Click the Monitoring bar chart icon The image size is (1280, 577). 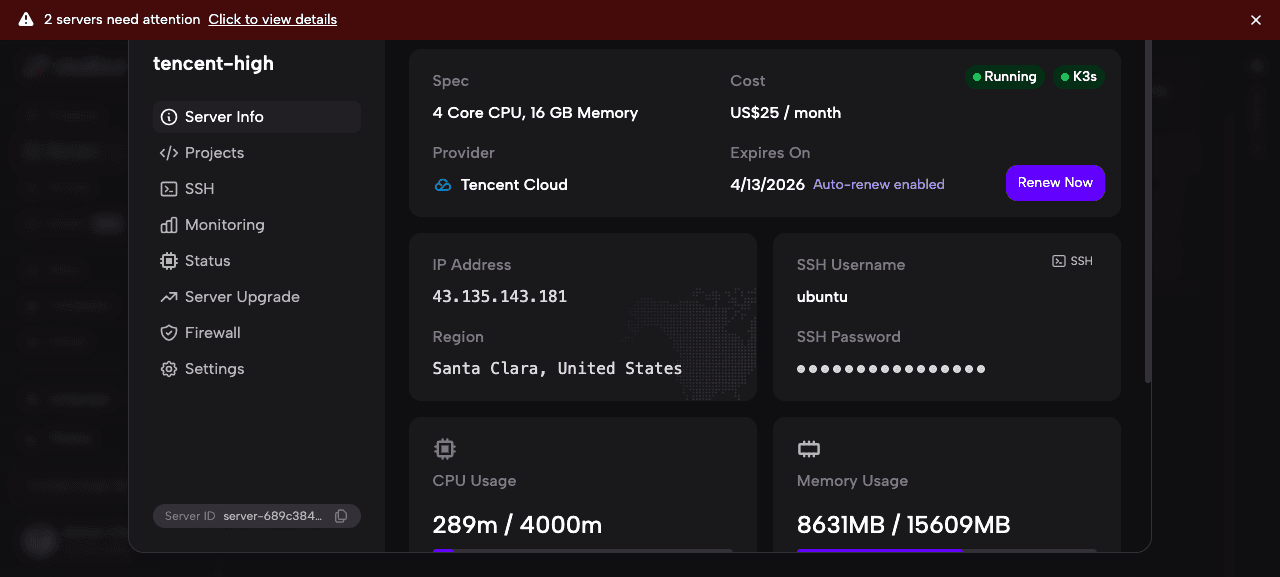tap(169, 225)
